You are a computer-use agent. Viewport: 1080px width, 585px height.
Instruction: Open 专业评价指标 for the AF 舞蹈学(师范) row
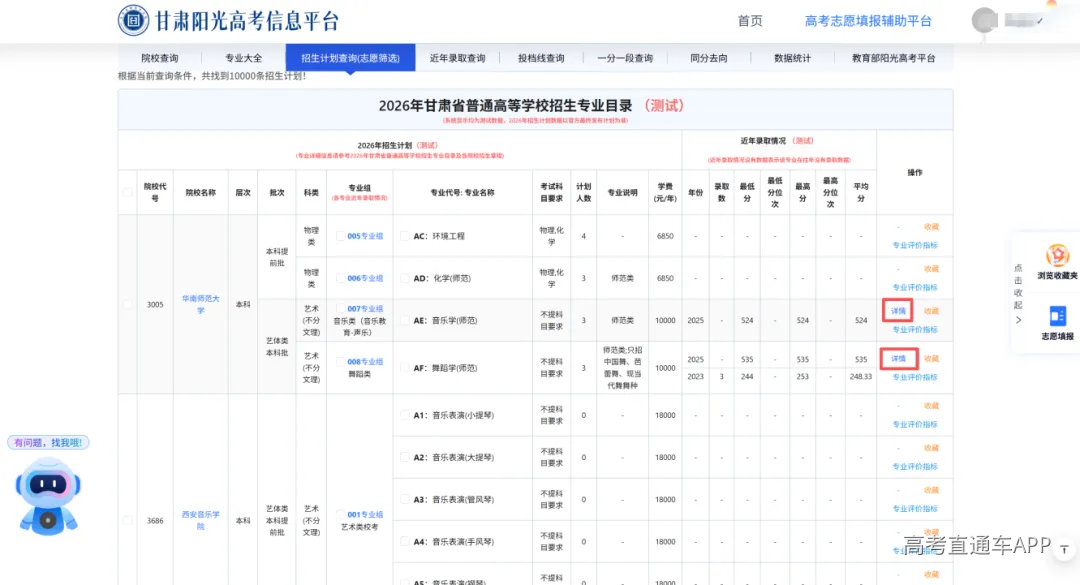point(915,377)
